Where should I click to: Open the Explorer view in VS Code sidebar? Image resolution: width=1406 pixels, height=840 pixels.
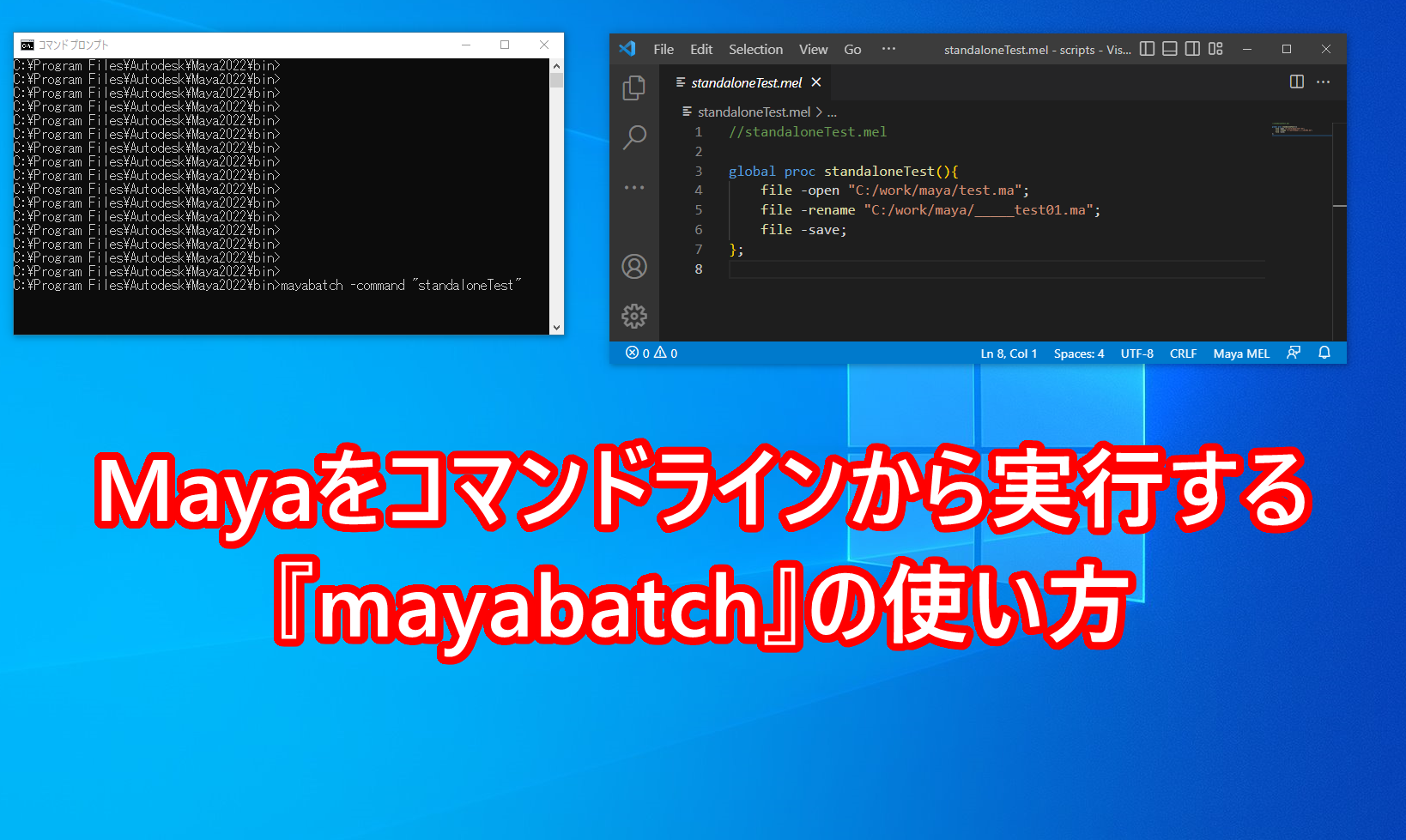(x=634, y=87)
